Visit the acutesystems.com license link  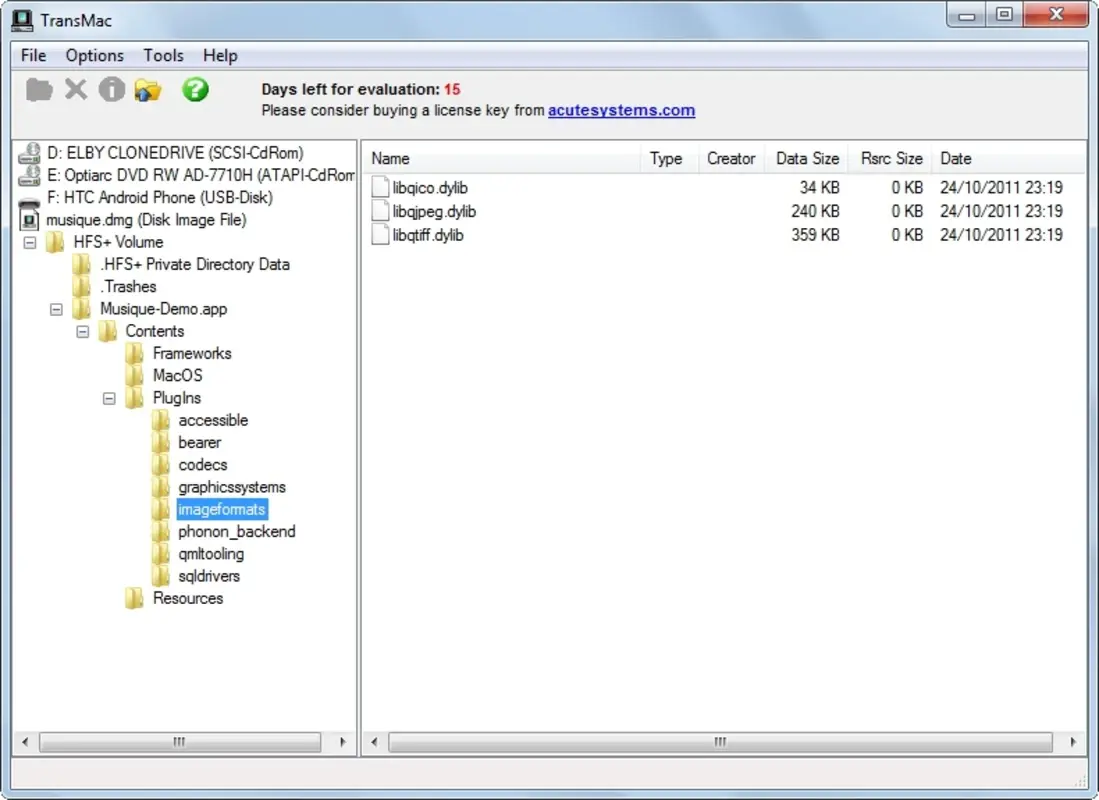point(620,110)
